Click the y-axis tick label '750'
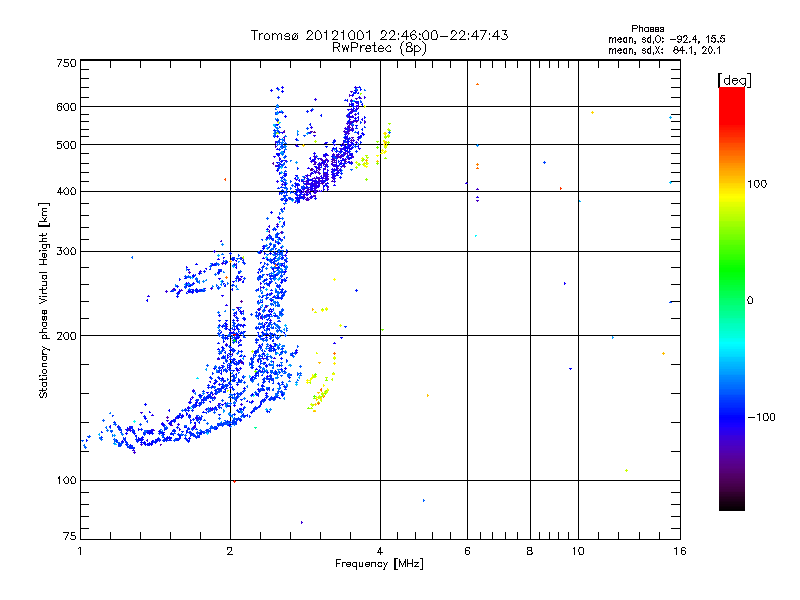The height and width of the screenshot is (600, 800). (66, 63)
